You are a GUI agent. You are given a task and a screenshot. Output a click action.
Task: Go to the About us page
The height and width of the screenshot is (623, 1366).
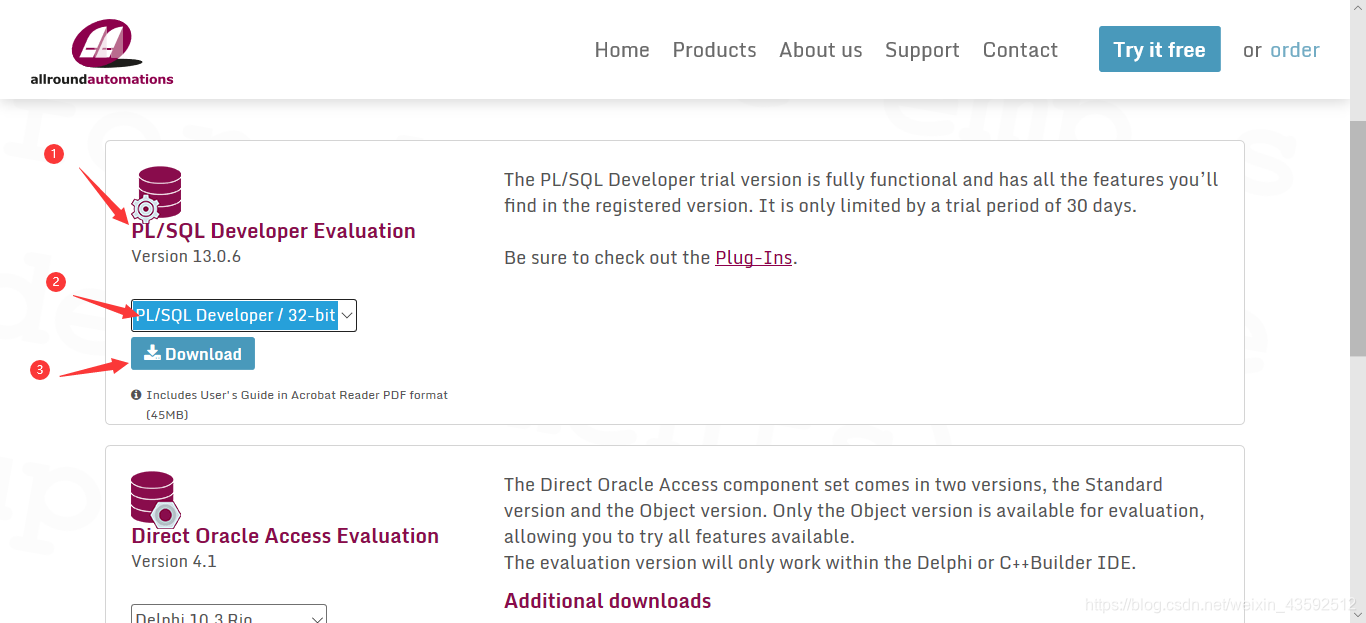coord(820,50)
